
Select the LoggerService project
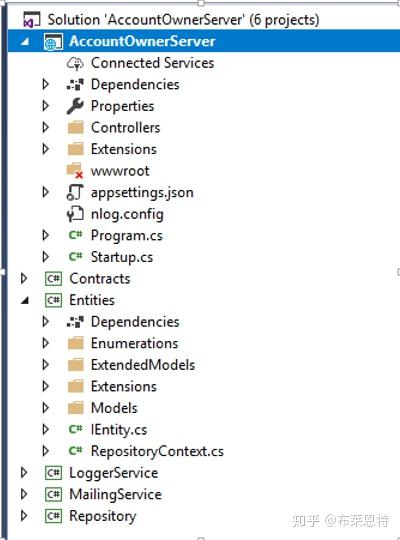click(114, 473)
